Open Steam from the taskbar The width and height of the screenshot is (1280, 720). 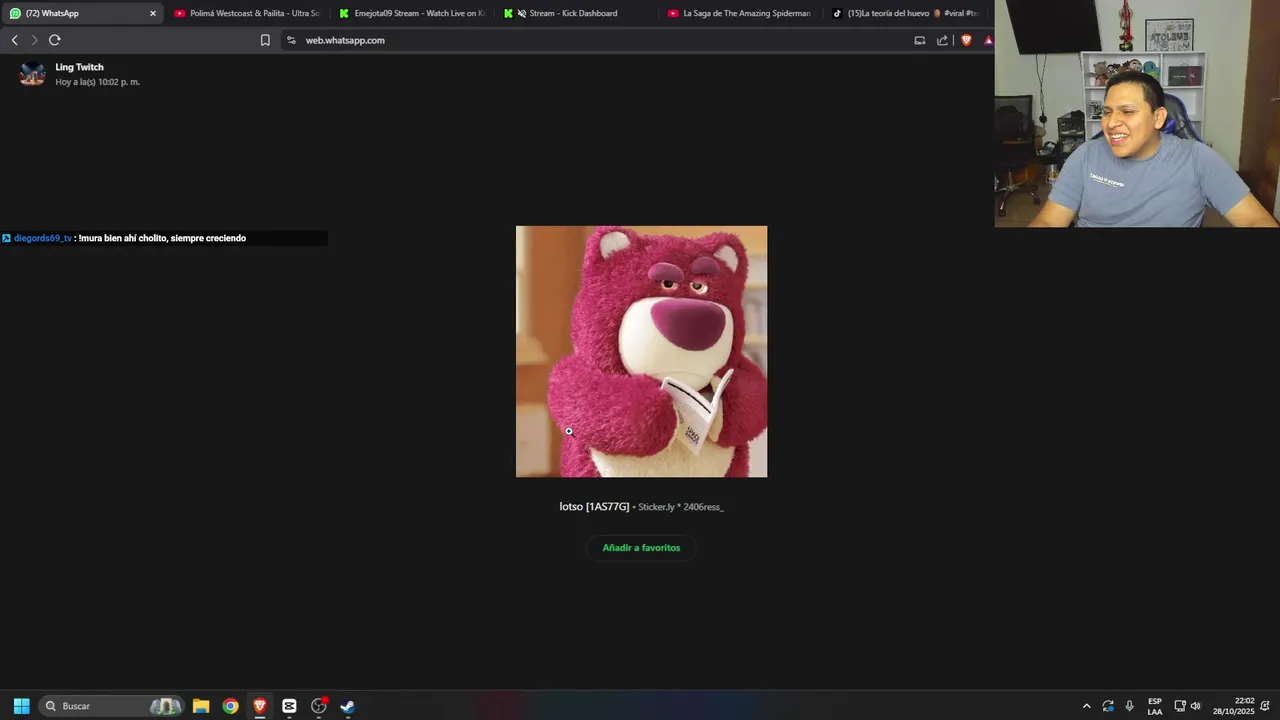[x=347, y=706]
